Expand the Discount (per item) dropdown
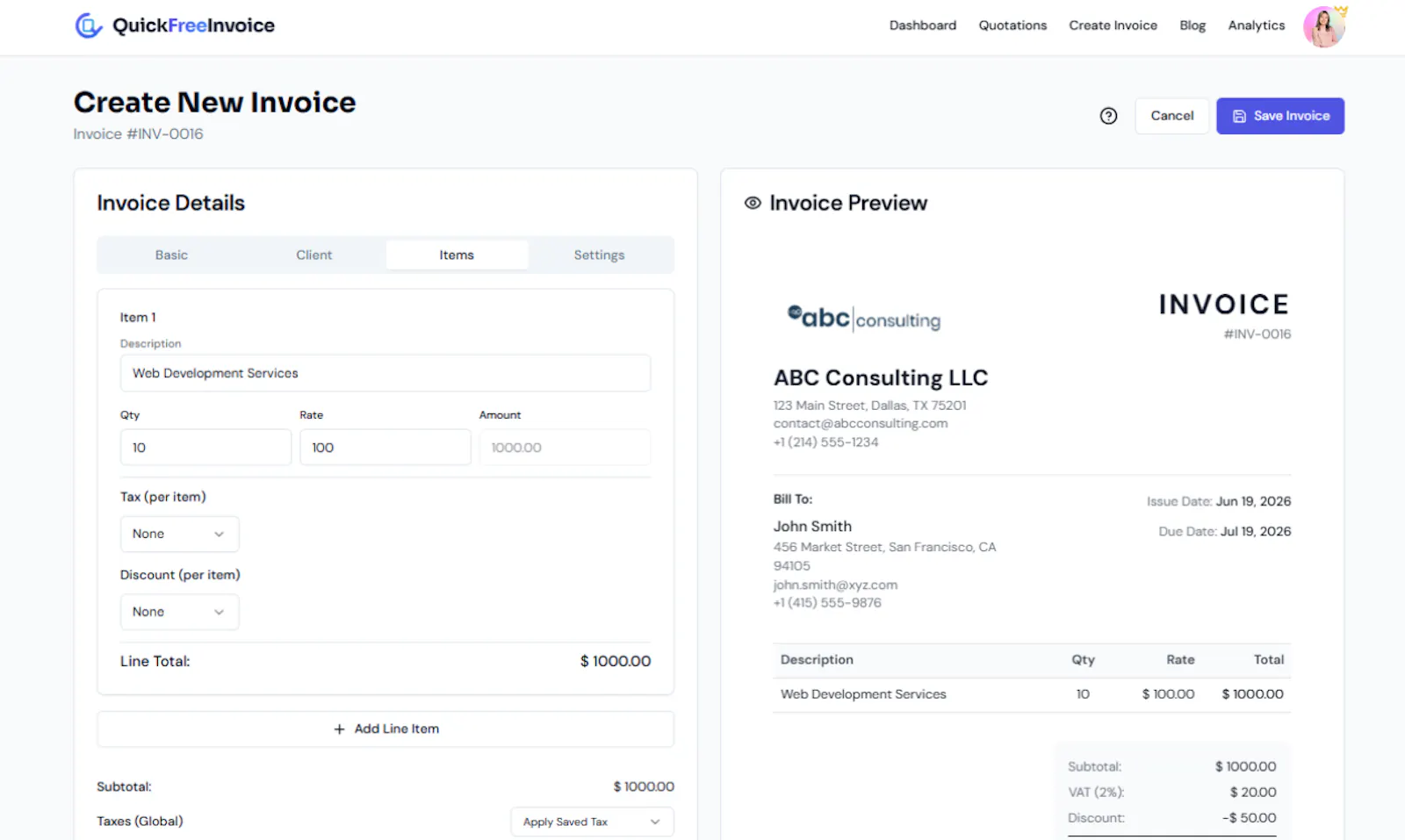The width and height of the screenshot is (1405, 840). pyautogui.click(x=179, y=612)
